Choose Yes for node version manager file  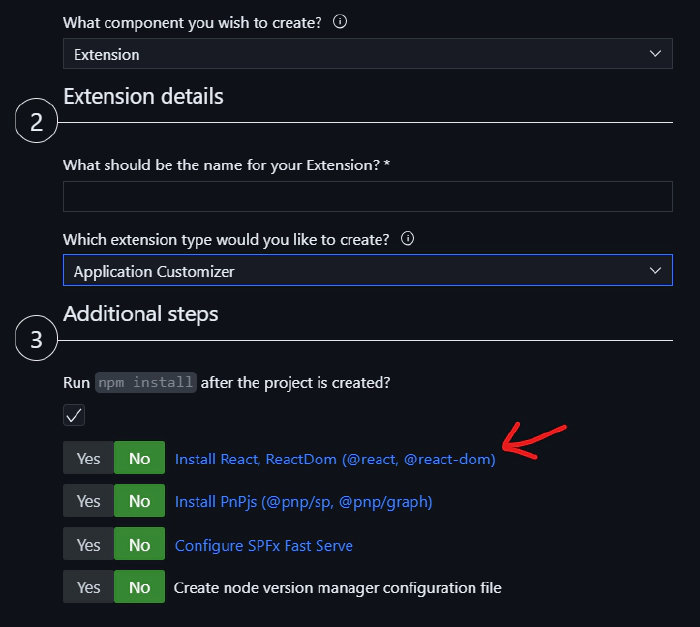89,588
